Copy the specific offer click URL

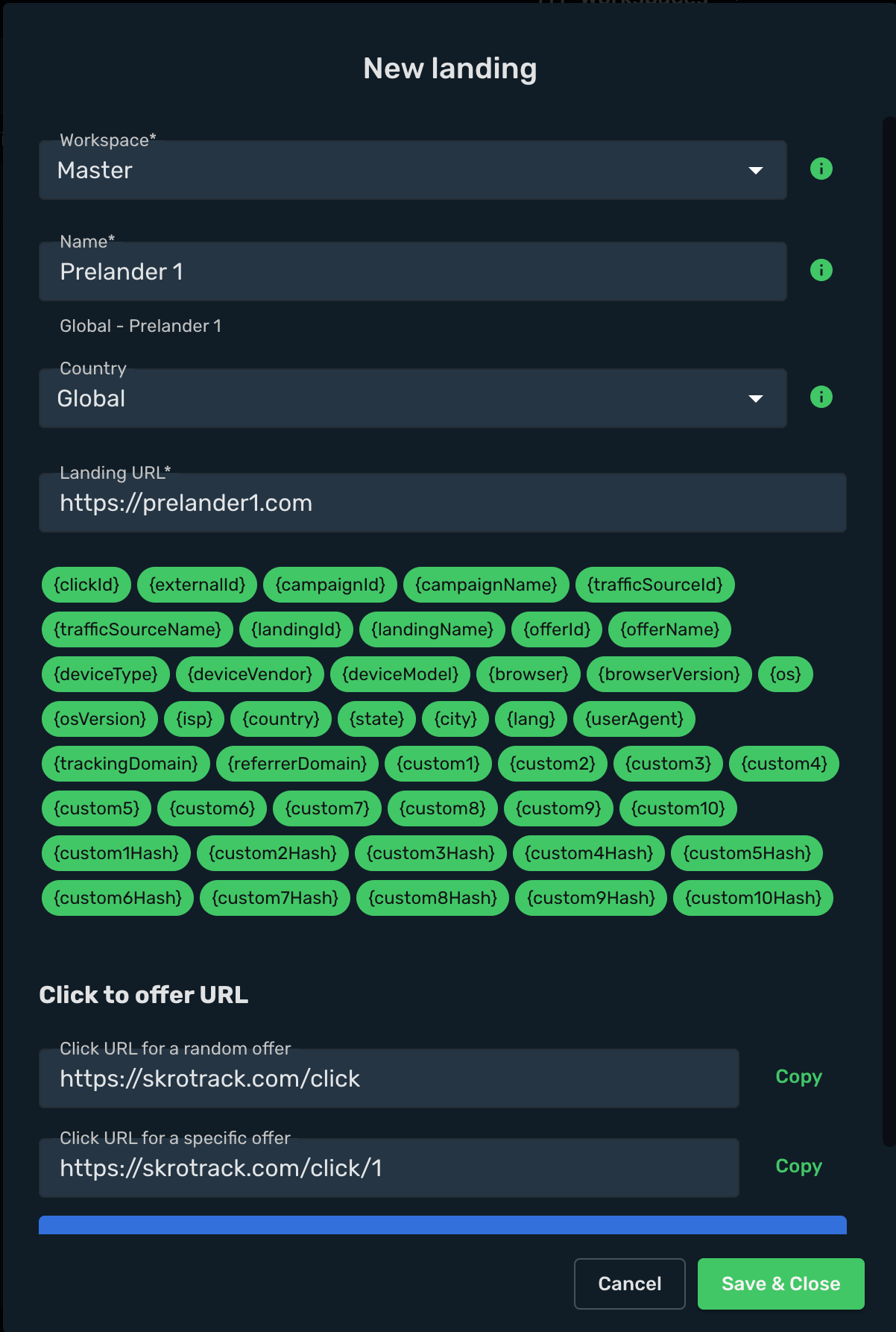798,1166
